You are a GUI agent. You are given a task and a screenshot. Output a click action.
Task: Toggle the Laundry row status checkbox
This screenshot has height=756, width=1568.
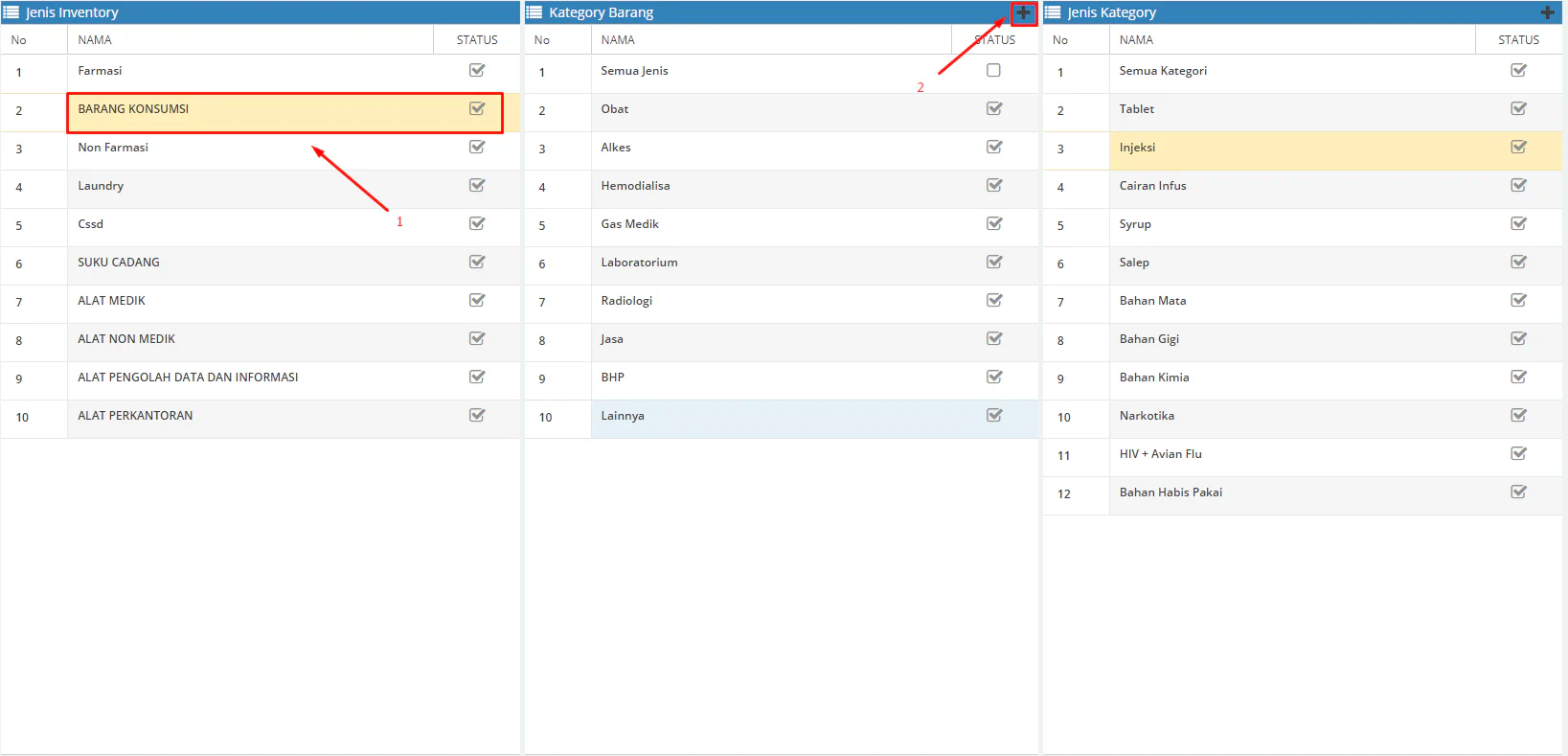[477, 186]
